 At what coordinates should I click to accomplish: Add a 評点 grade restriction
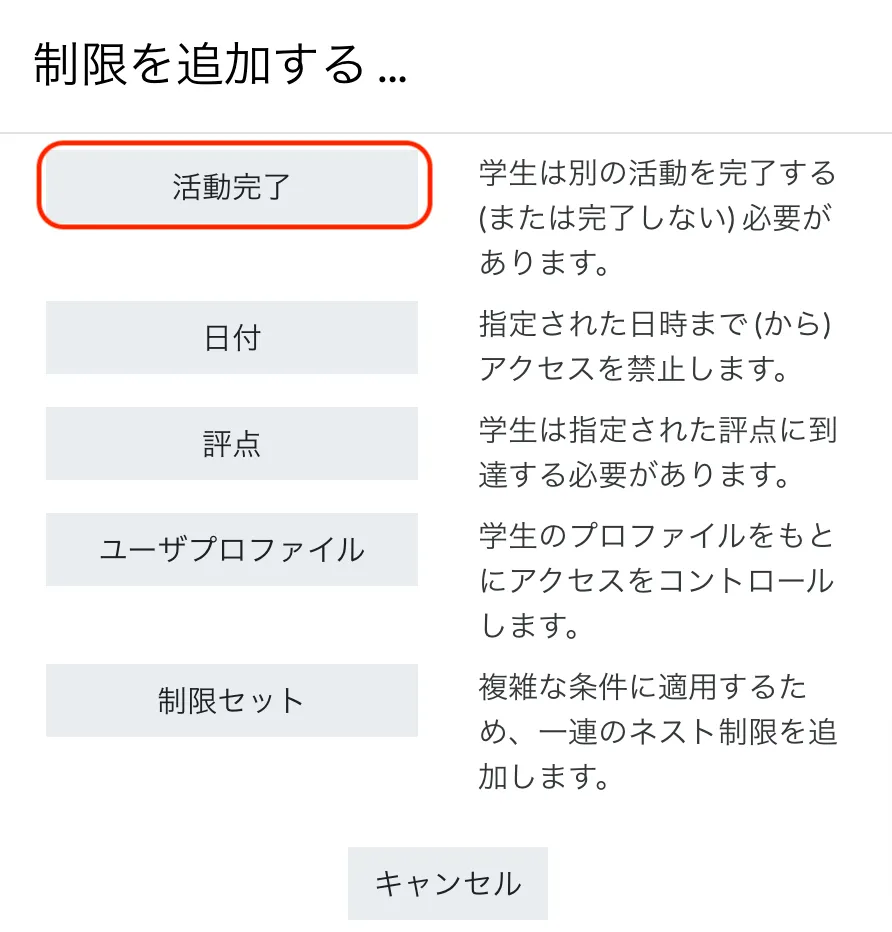(232, 444)
